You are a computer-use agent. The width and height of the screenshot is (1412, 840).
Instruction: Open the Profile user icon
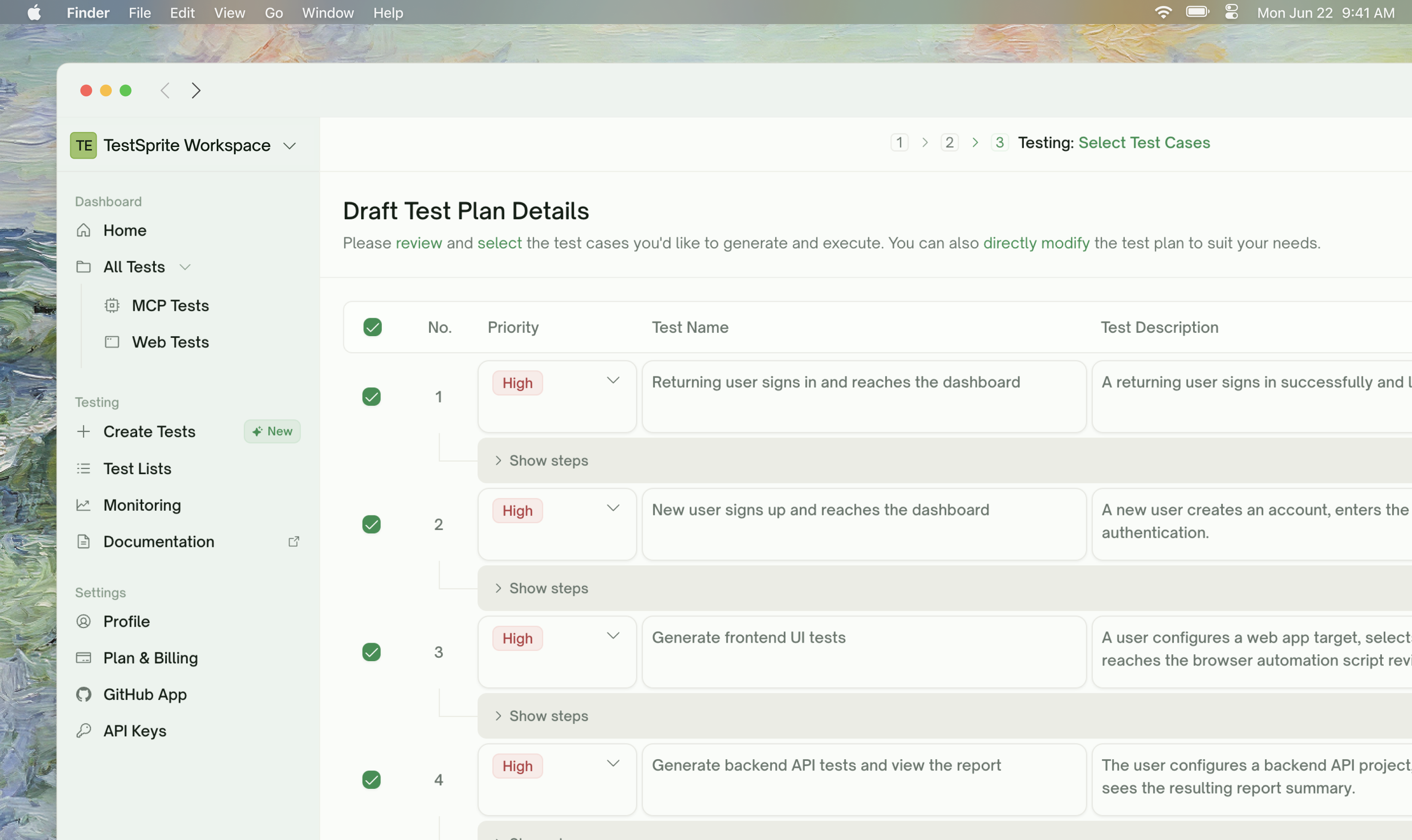[x=83, y=622]
